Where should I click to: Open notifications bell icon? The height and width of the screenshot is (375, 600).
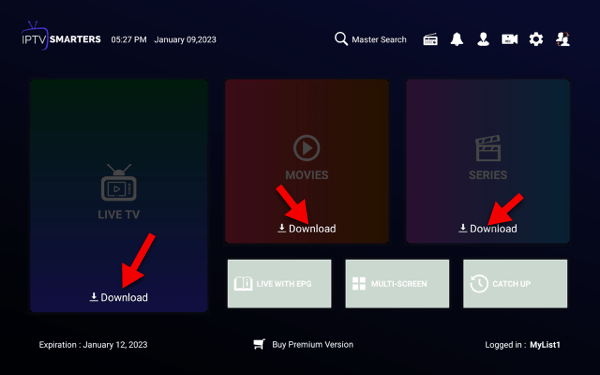point(457,39)
